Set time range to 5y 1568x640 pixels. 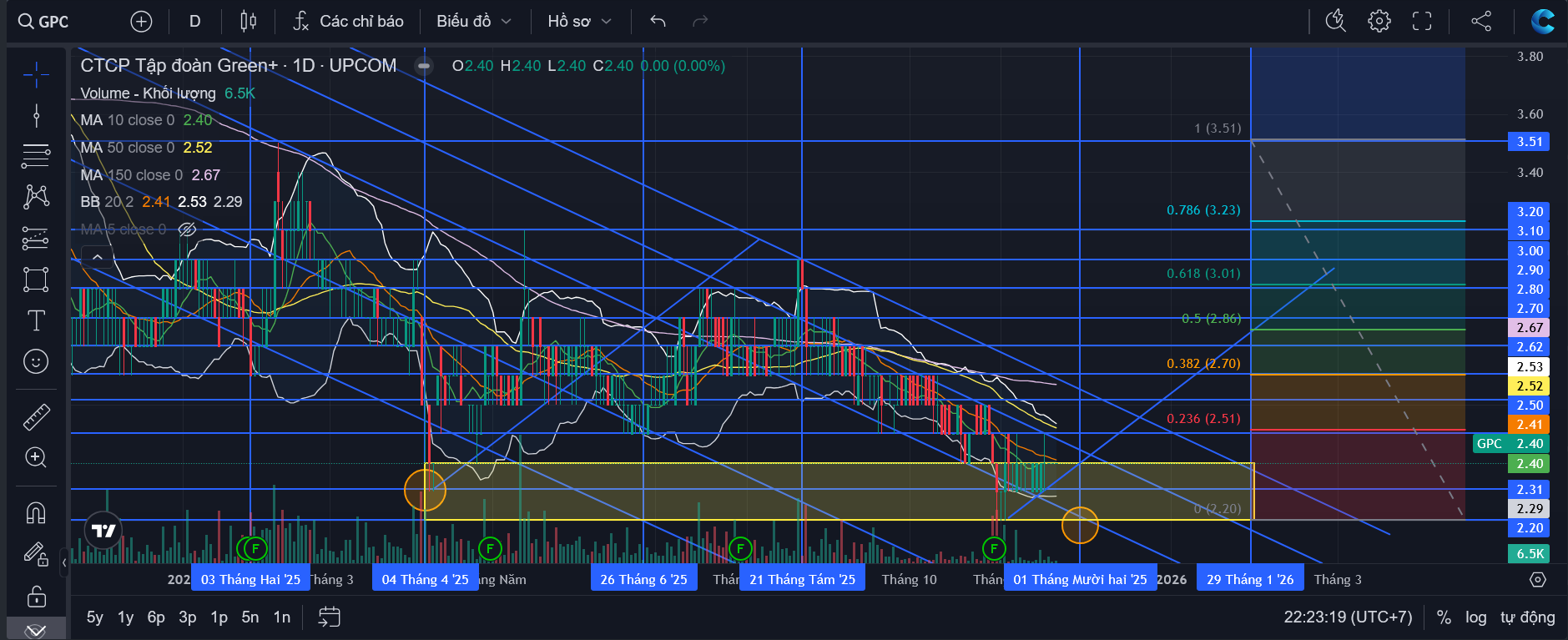[95, 617]
